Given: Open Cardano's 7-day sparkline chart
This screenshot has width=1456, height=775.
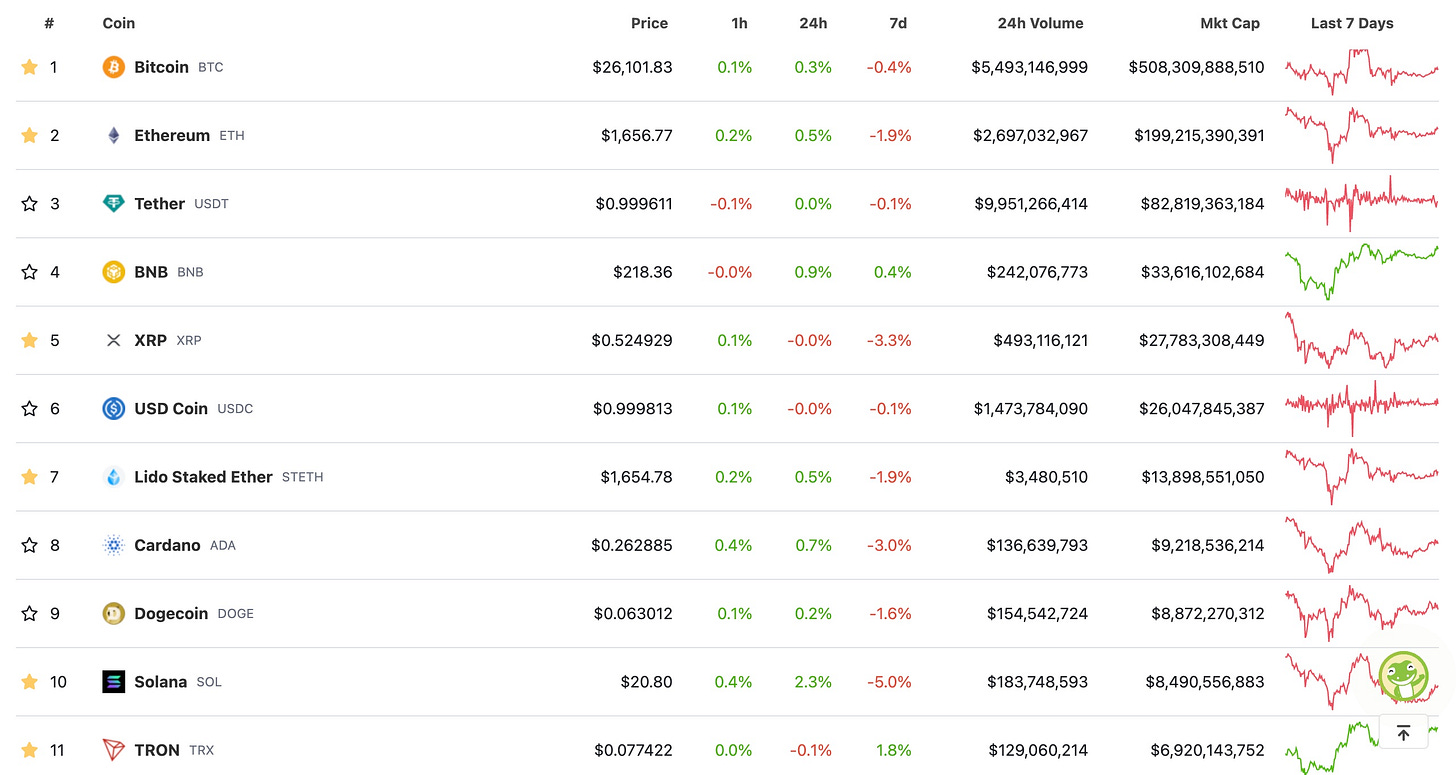Looking at the screenshot, I should pyautogui.click(x=1362, y=545).
